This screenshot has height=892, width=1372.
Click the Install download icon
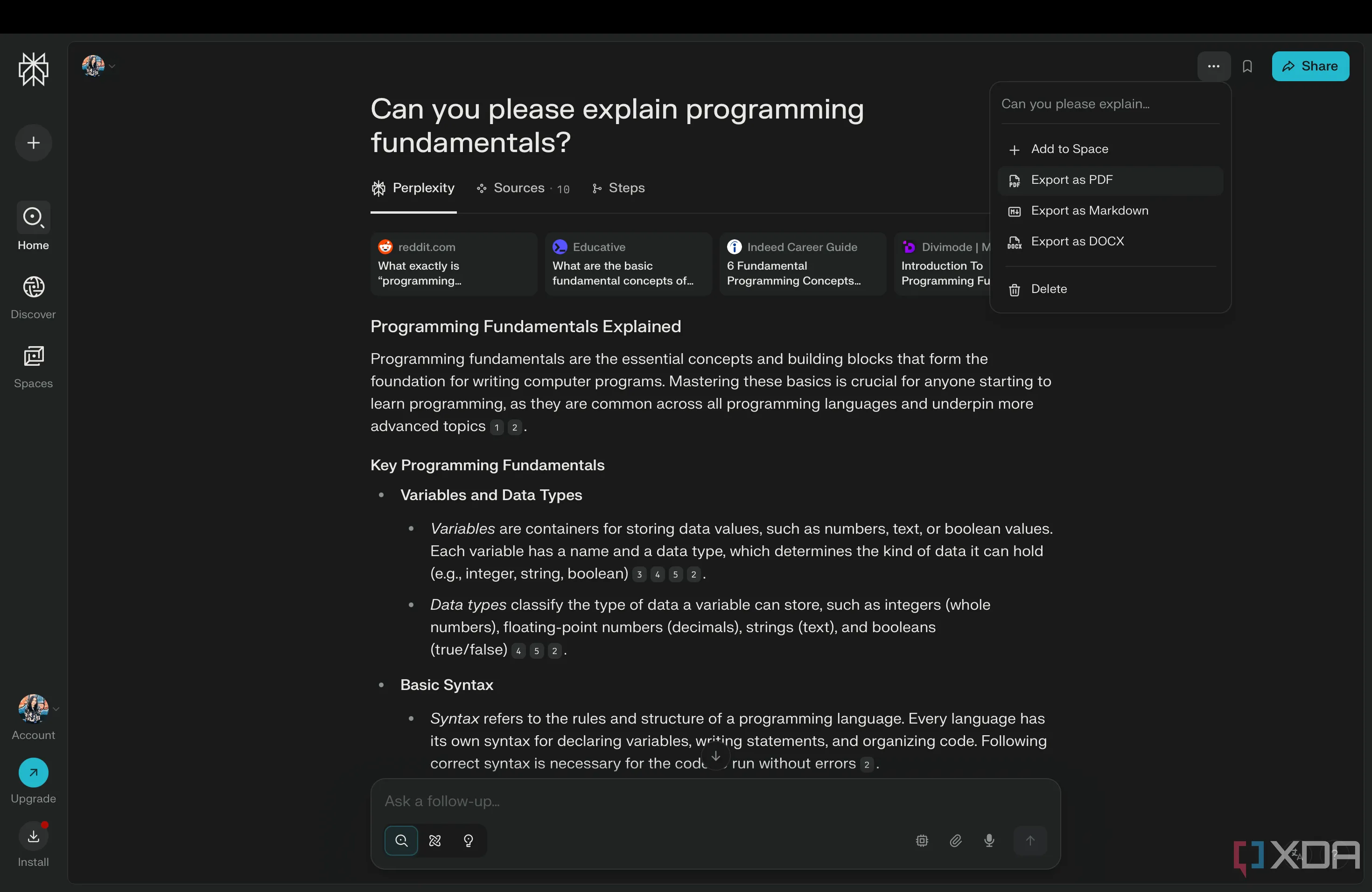point(34,836)
